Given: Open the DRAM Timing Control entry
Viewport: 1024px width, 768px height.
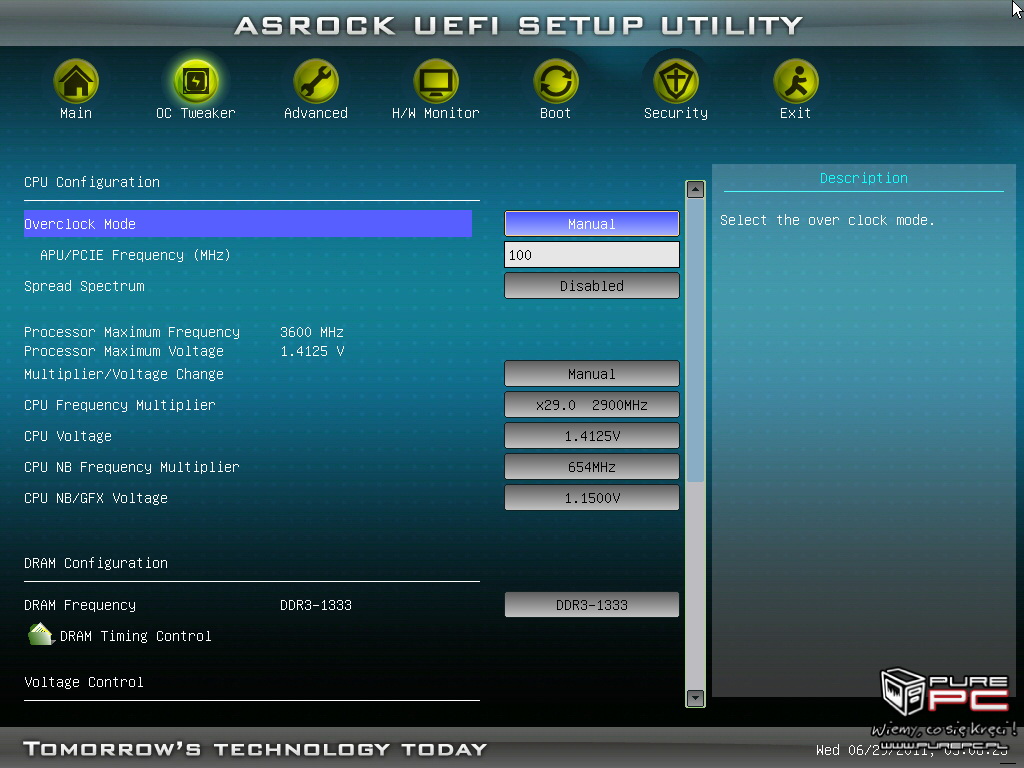Looking at the screenshot, I should [x=136, y=636].
